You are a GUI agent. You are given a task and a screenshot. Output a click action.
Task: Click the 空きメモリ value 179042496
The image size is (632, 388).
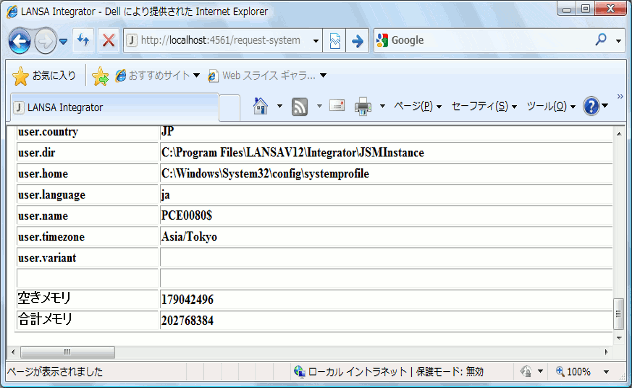pyautogui.click(x=187, y=300)
